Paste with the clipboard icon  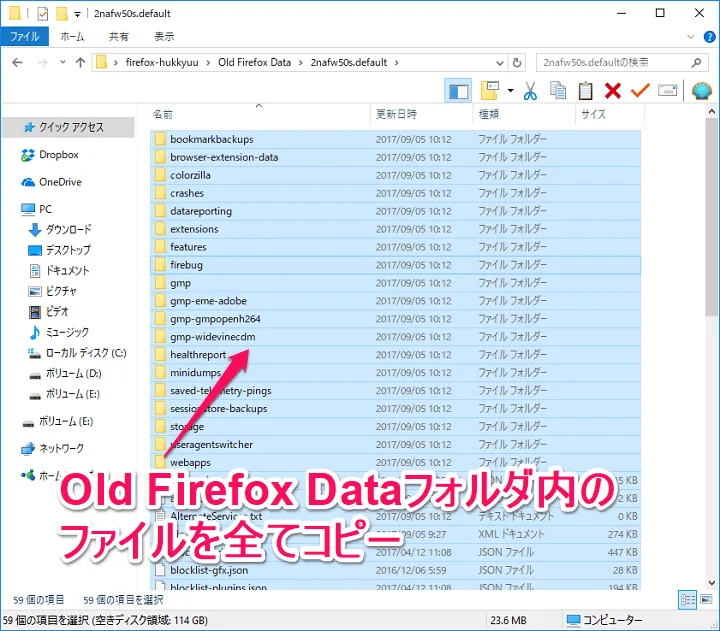coord(585,90)
